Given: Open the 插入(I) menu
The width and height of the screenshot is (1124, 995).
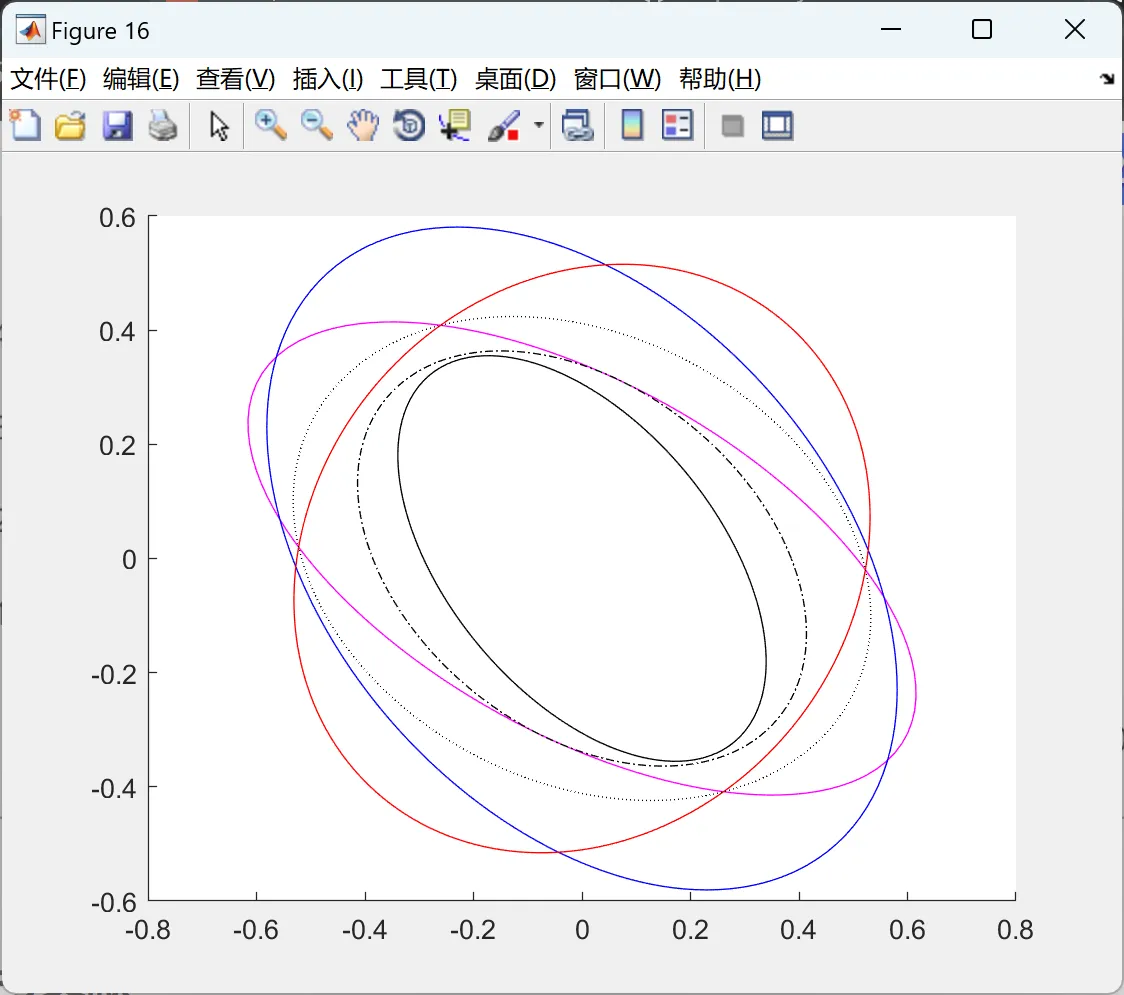Looking at the screenshot, I should point(328,79).
